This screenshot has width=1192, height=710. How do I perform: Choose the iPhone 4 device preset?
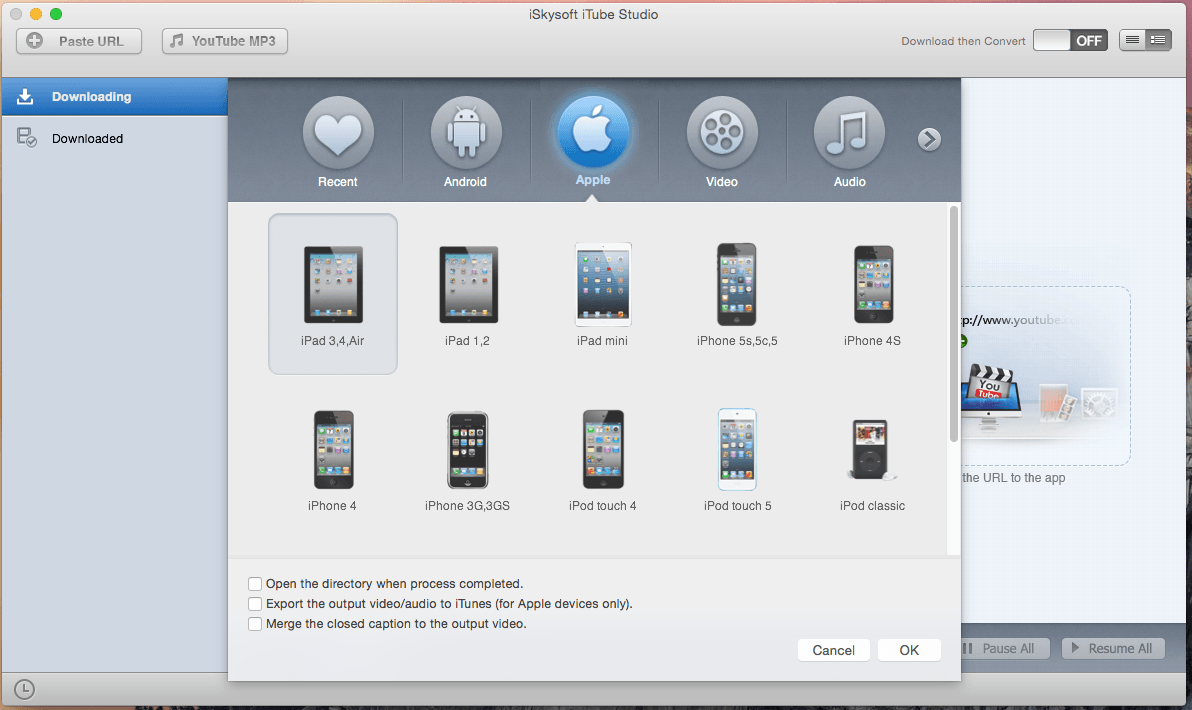click(x=333, y=461)
